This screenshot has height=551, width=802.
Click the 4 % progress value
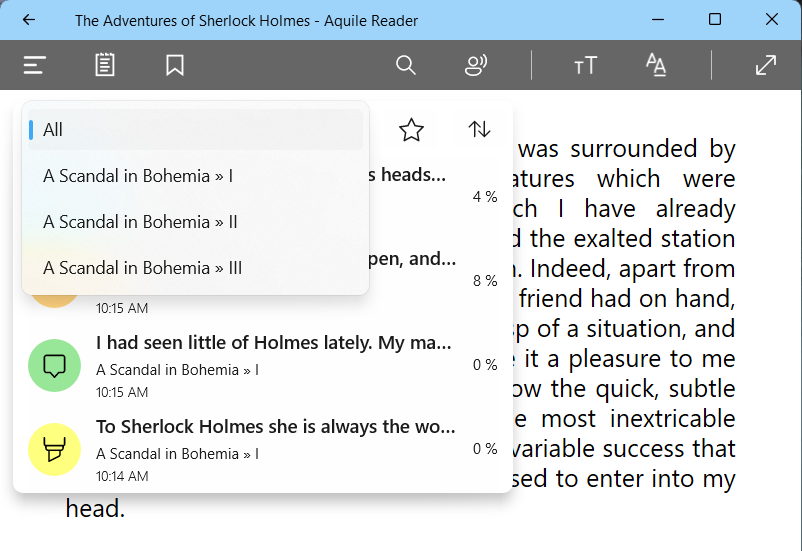tap(485, 197)
